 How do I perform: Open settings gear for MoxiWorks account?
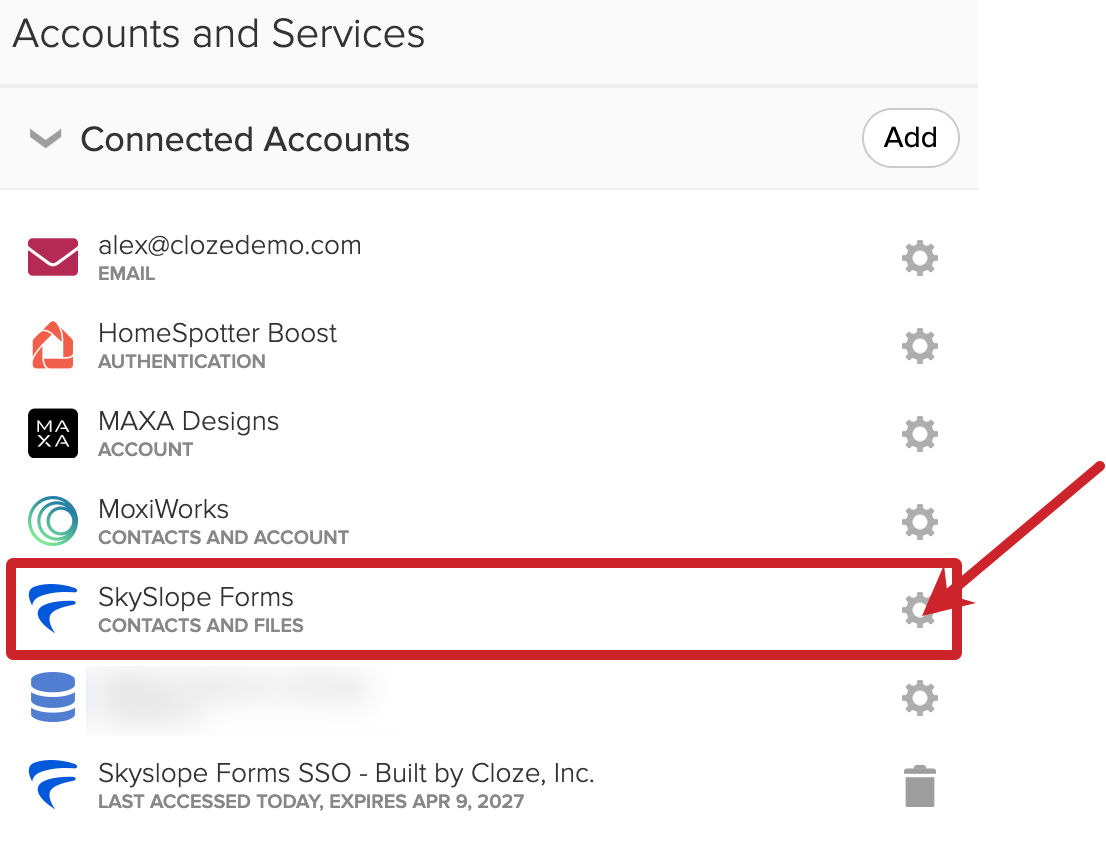(x=919, y=521)
